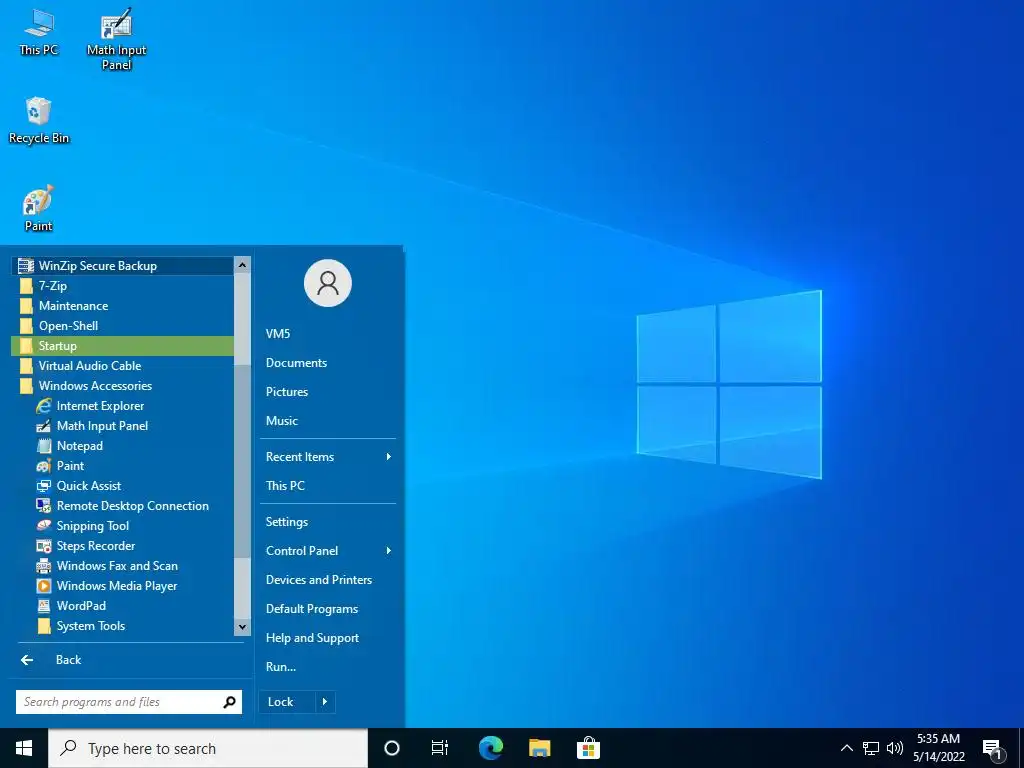Image resolution: width=1024 pixels, height=768 pixels.
Task: Click the Windows Start button on taskbar
Action: (x=24, y=748)
